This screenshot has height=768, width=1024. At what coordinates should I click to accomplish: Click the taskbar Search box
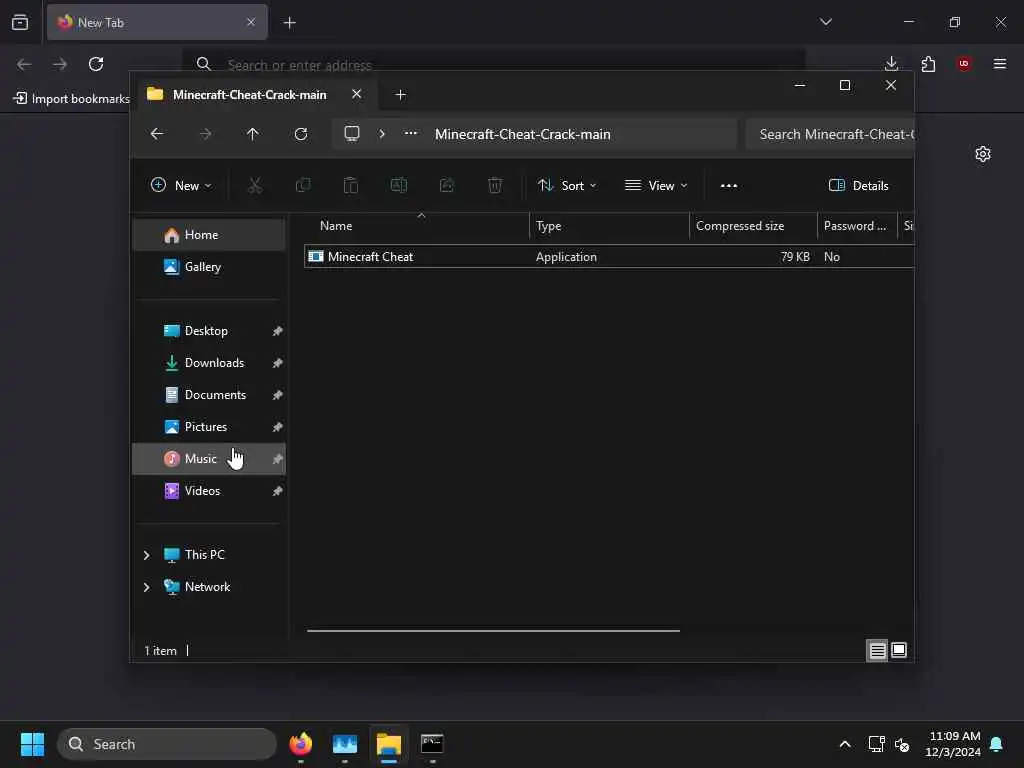[x=167, y=744]
